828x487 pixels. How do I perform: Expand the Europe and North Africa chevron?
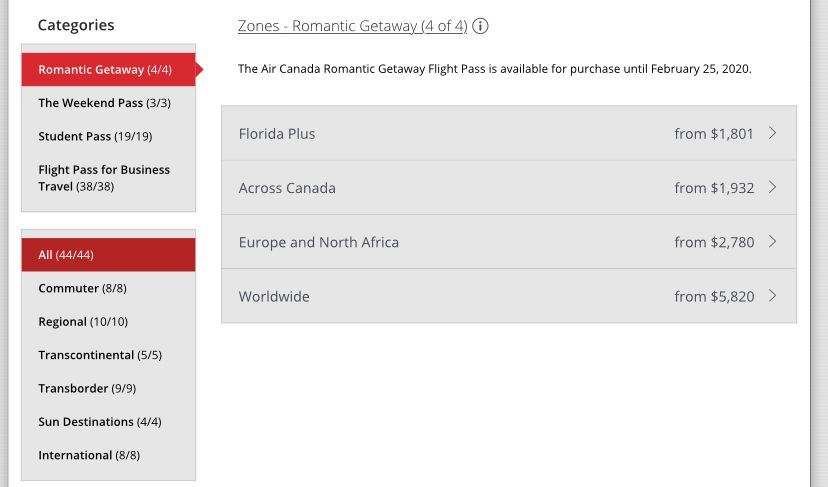773,241
